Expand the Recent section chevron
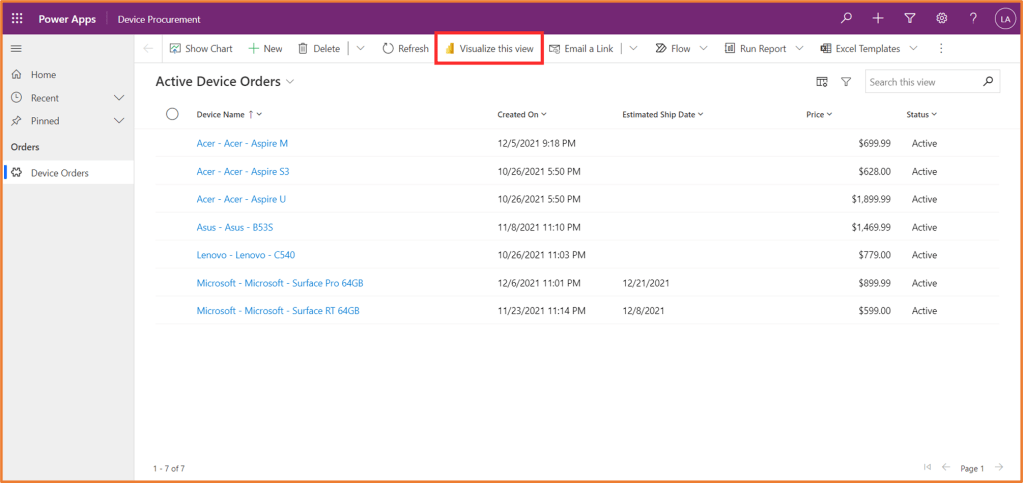 (x=119, y=98)
